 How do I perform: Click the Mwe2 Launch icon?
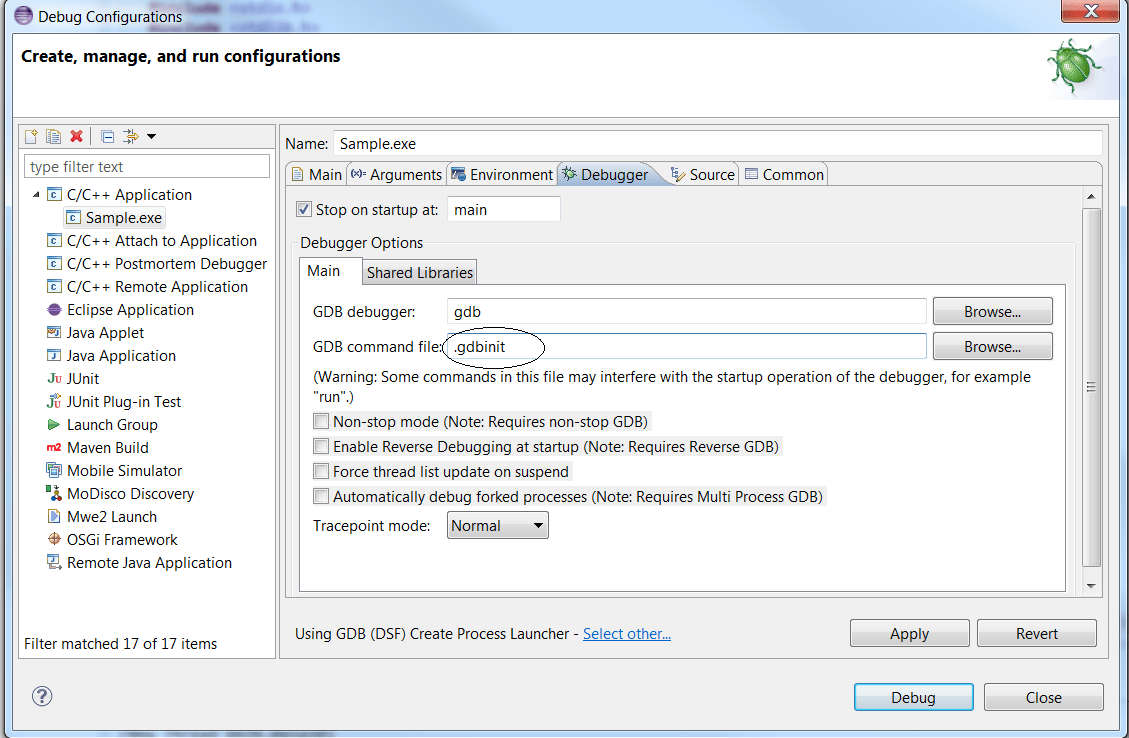click(x=54, y=516)
